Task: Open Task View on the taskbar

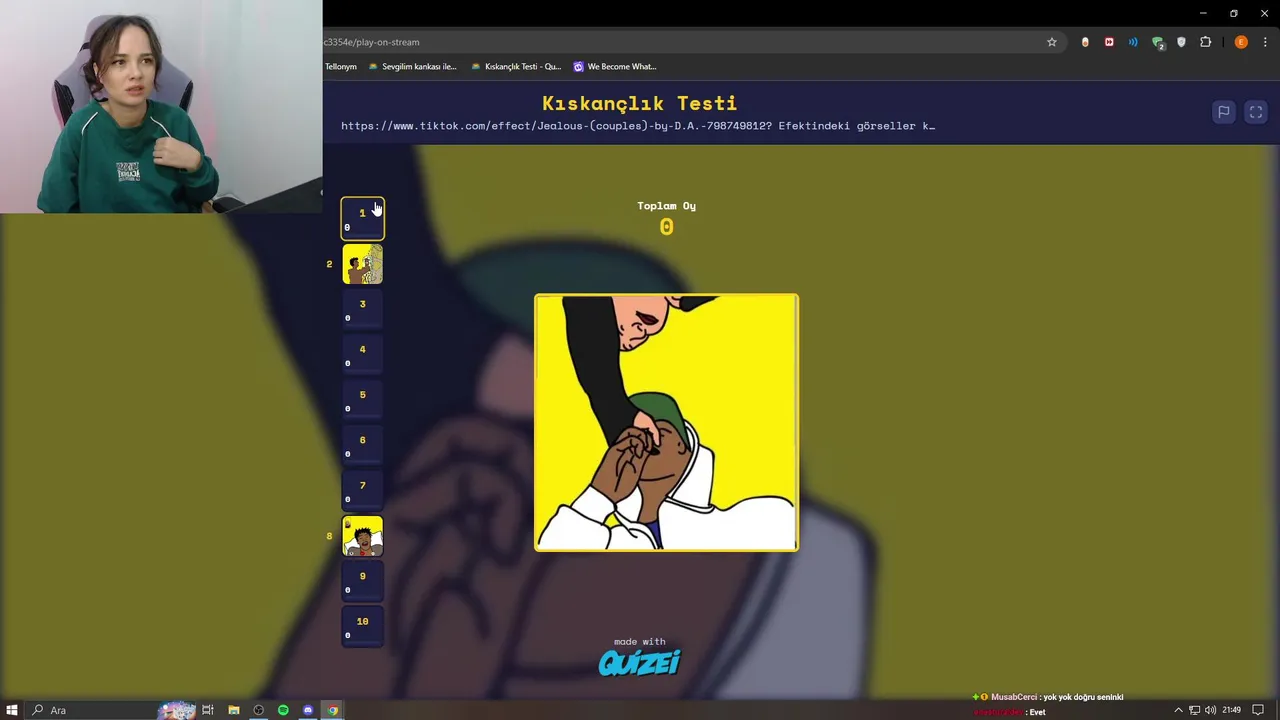Action: point(208,710)
